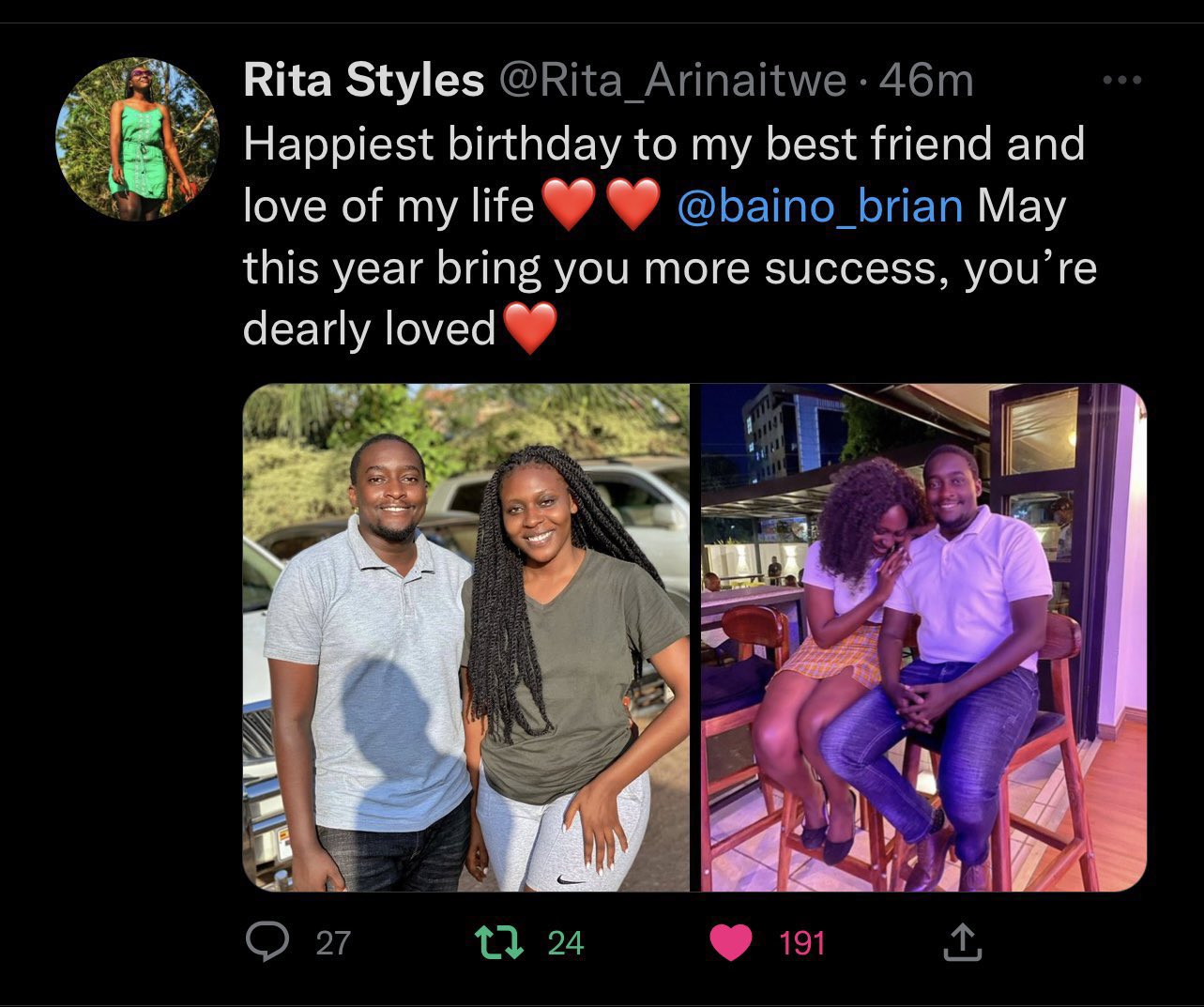Screen dimensions: 1204x1007
Task: Enlarge the left outdoor couple photo
Action: coord(466,637)
